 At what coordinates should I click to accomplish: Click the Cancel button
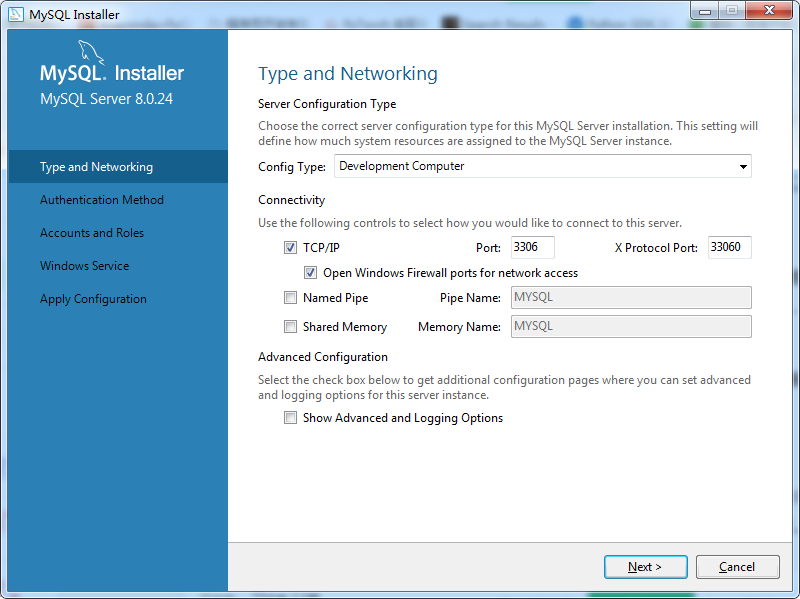[737, 567]
